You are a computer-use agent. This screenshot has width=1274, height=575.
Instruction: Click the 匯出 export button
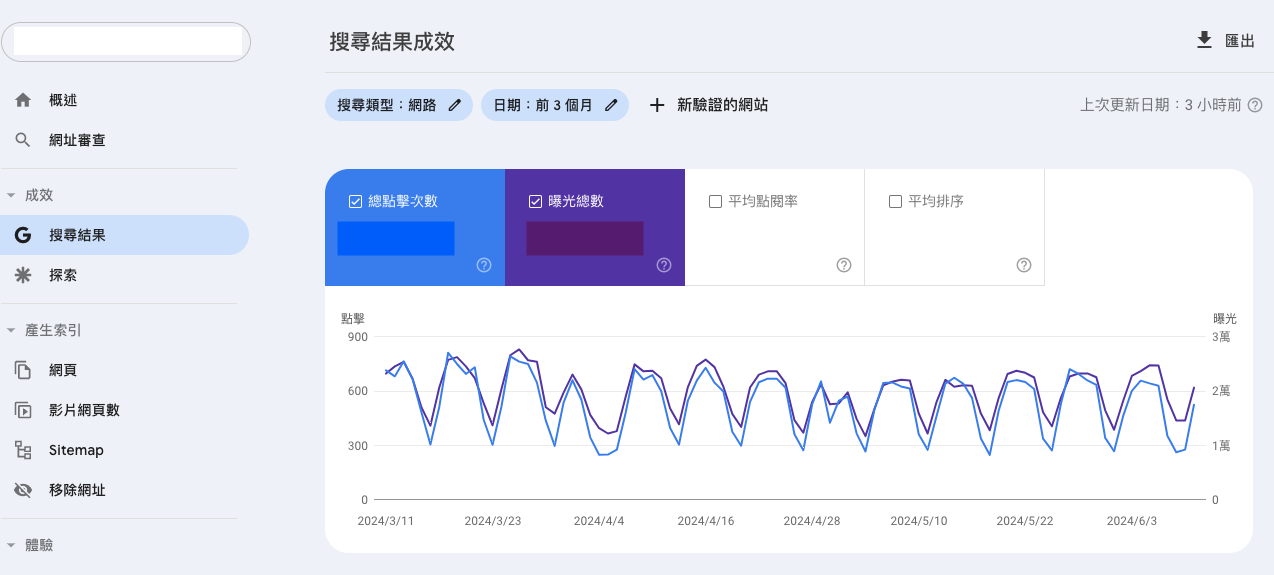[1225, 41]
